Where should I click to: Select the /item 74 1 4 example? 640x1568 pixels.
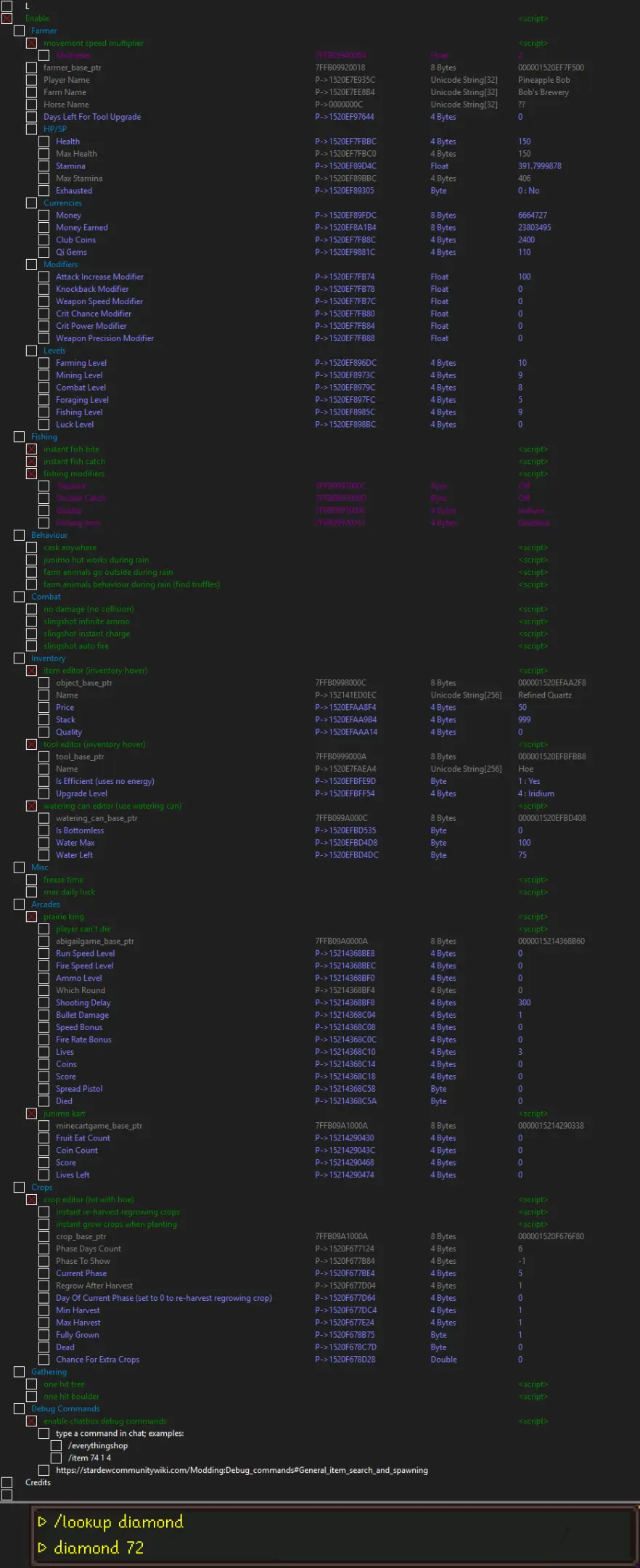pos(89,1458)
